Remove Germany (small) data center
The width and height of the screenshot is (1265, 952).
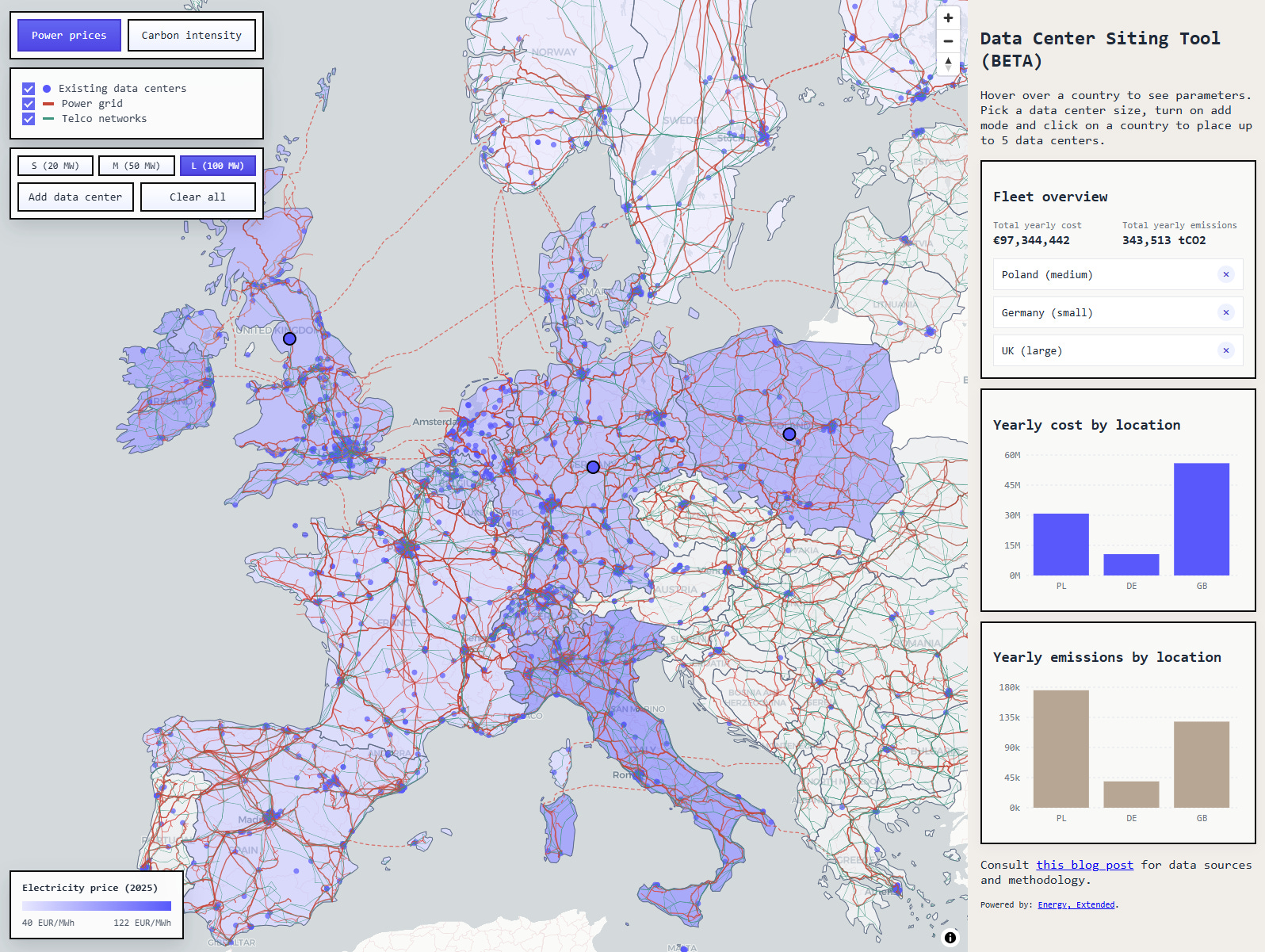[x=1225, y=313]
